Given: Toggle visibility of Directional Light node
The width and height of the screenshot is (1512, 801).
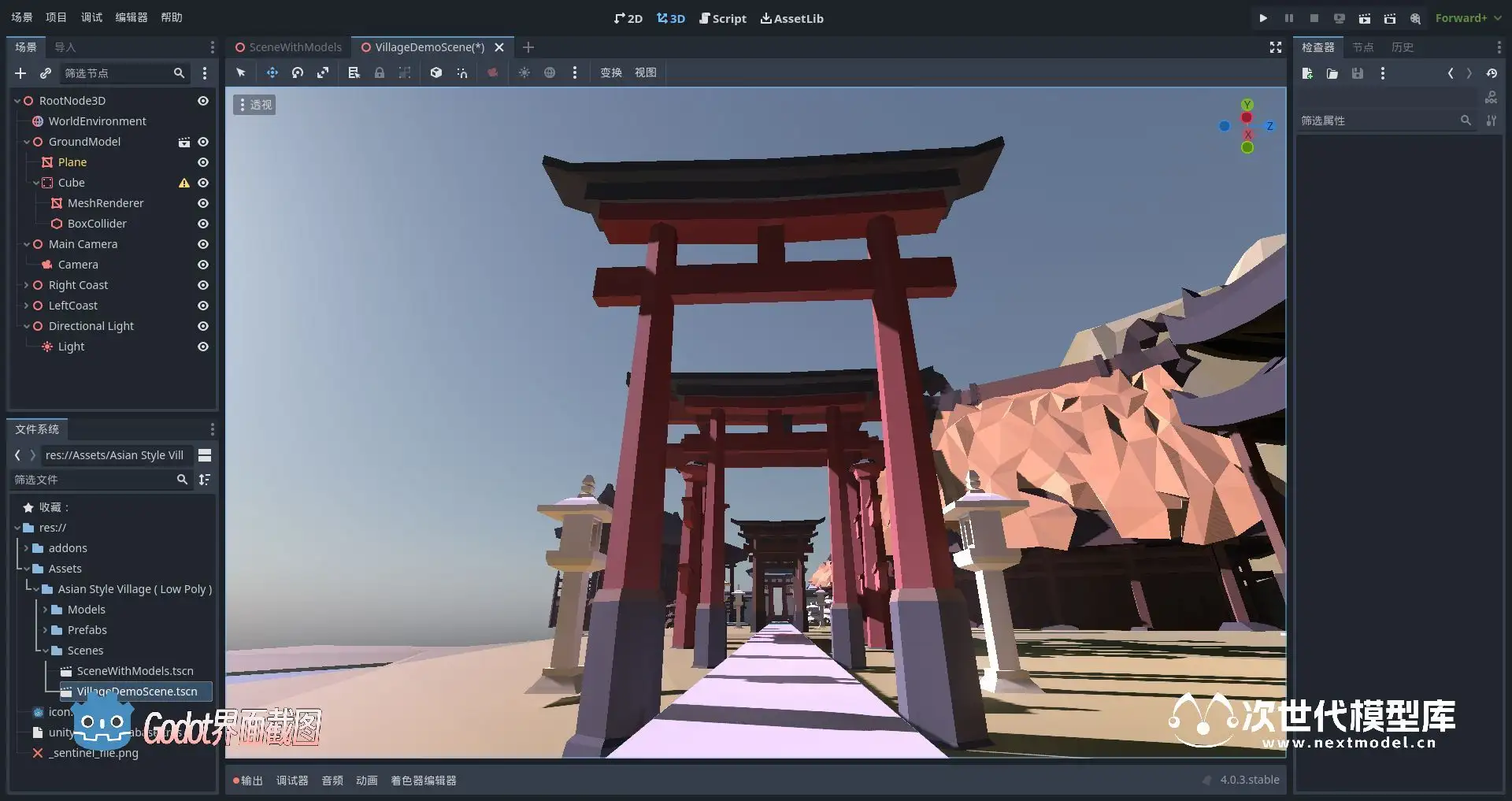Looking at the screenshot, I should [202, 326].
